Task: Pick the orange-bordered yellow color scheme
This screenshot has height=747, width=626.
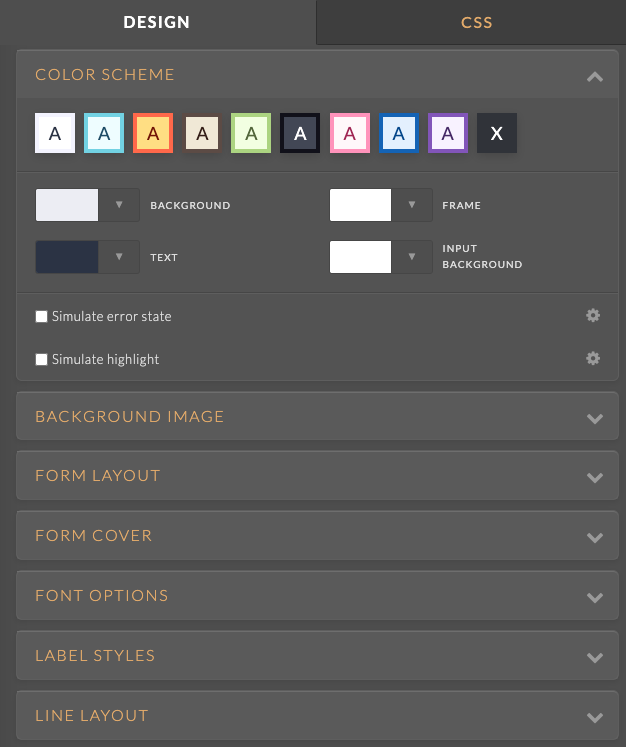Action: (x=153, y=133)
